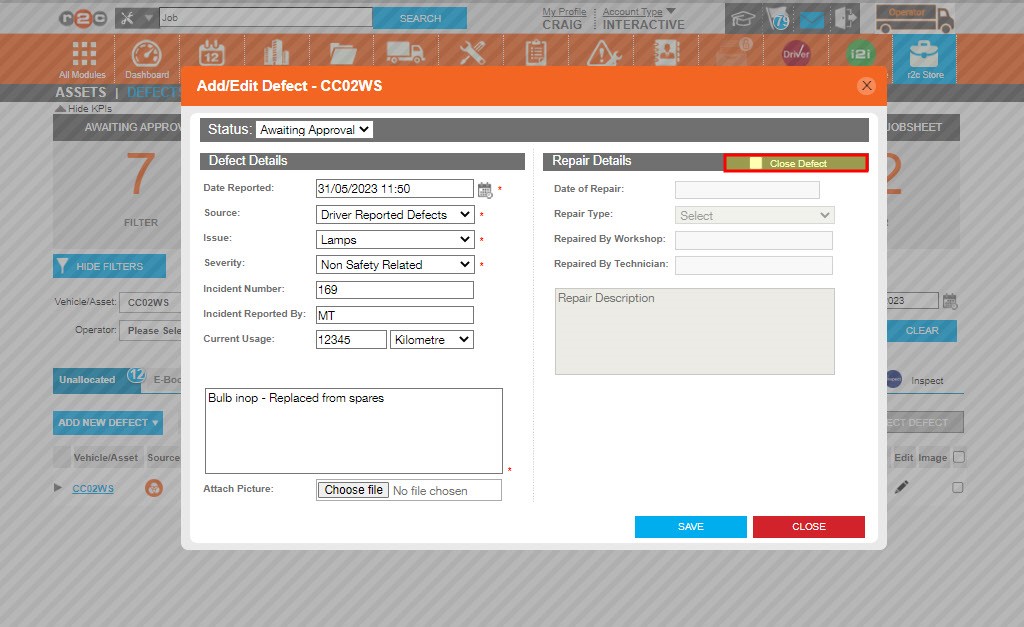Choose a file to attach a picture

click(x=352, y=489)
